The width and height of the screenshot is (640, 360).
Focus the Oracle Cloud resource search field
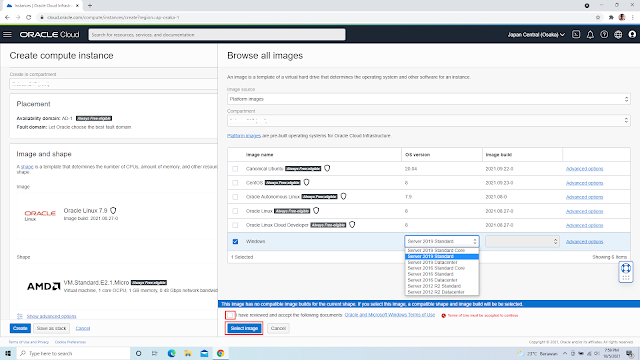tap(217, 35)
